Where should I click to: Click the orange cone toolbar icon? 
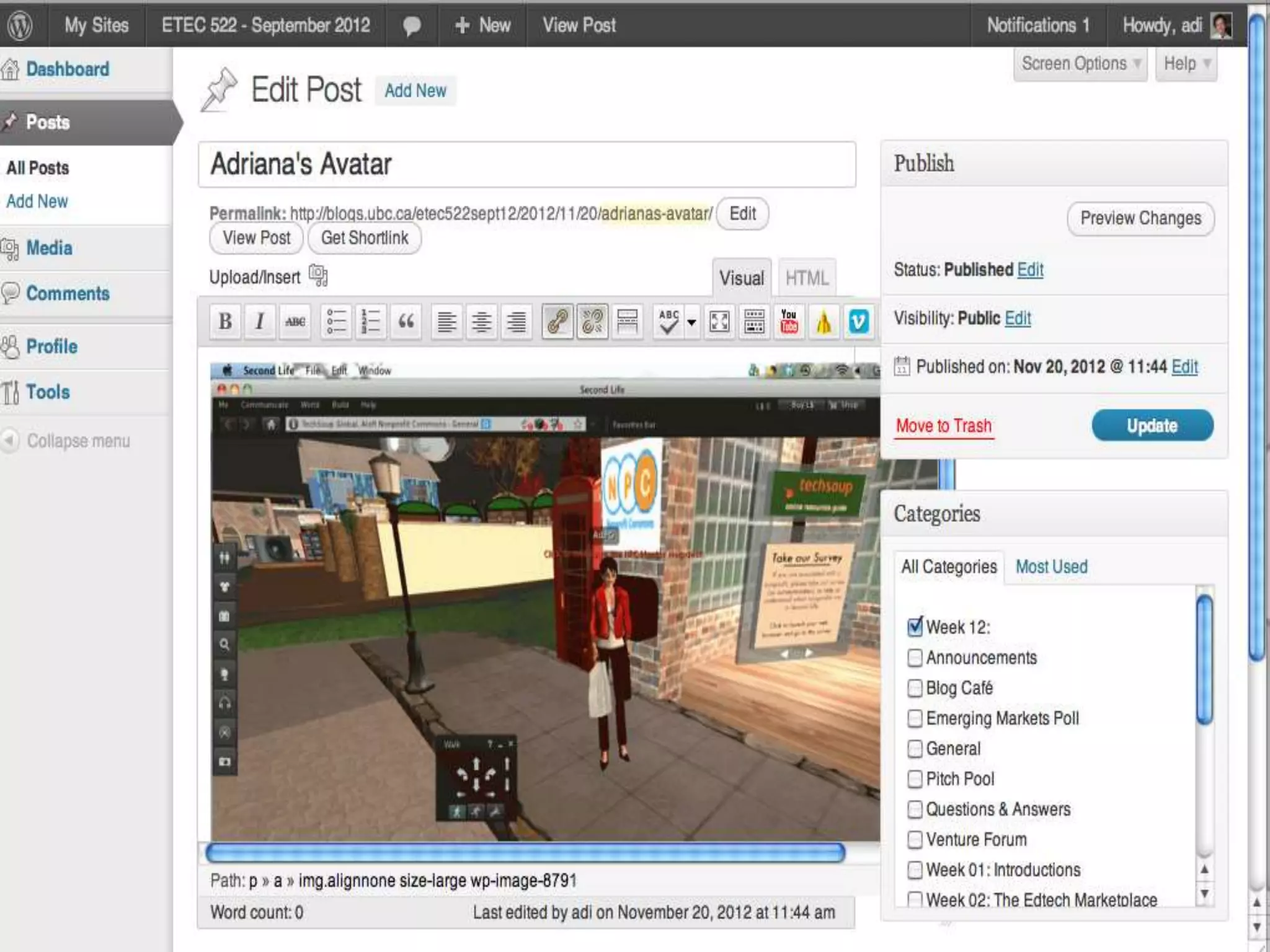[x=824, y=321]
